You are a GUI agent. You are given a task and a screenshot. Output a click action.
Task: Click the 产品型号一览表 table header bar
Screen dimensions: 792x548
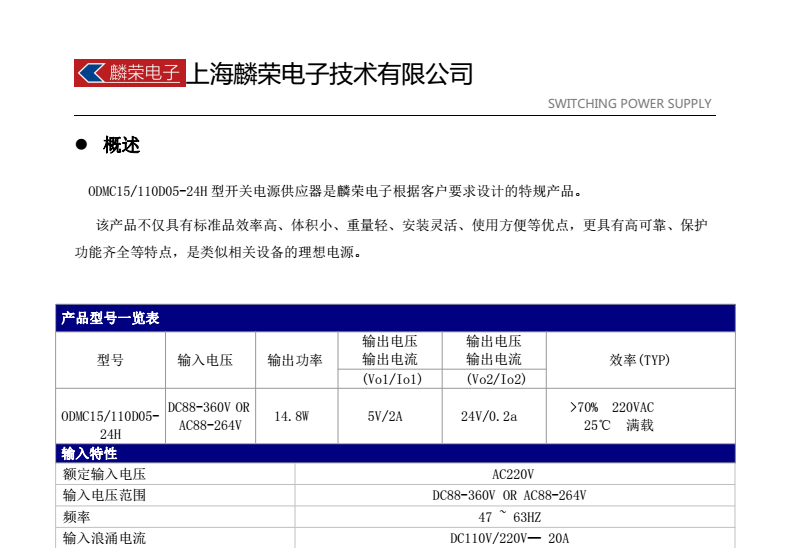[395, 318]
